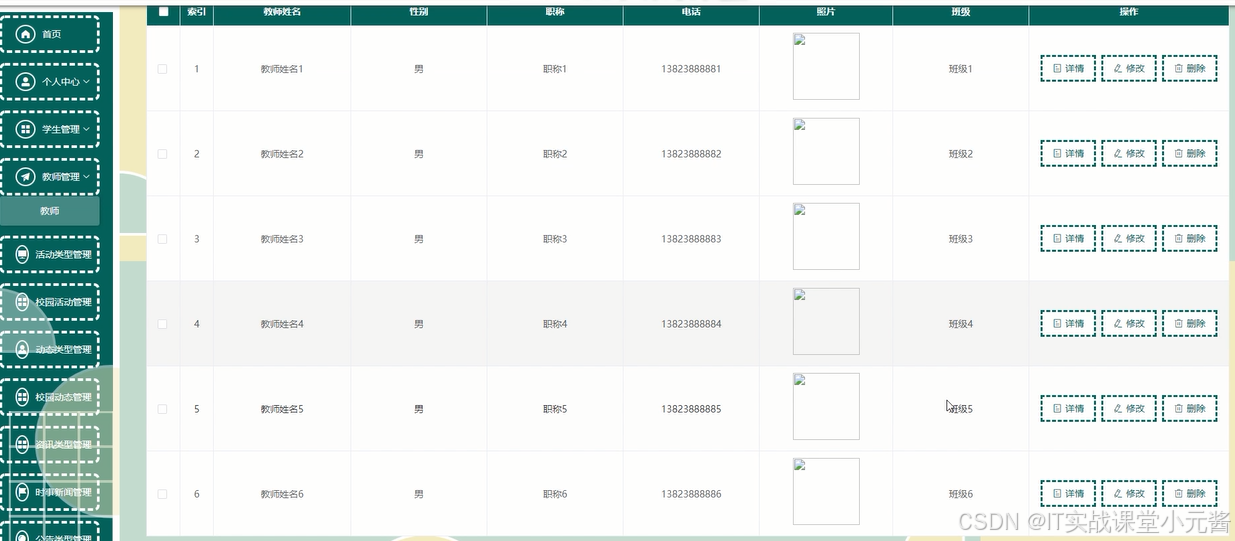
Task: Click the 教师管理 paper plane icon
Action: (26, 177)
